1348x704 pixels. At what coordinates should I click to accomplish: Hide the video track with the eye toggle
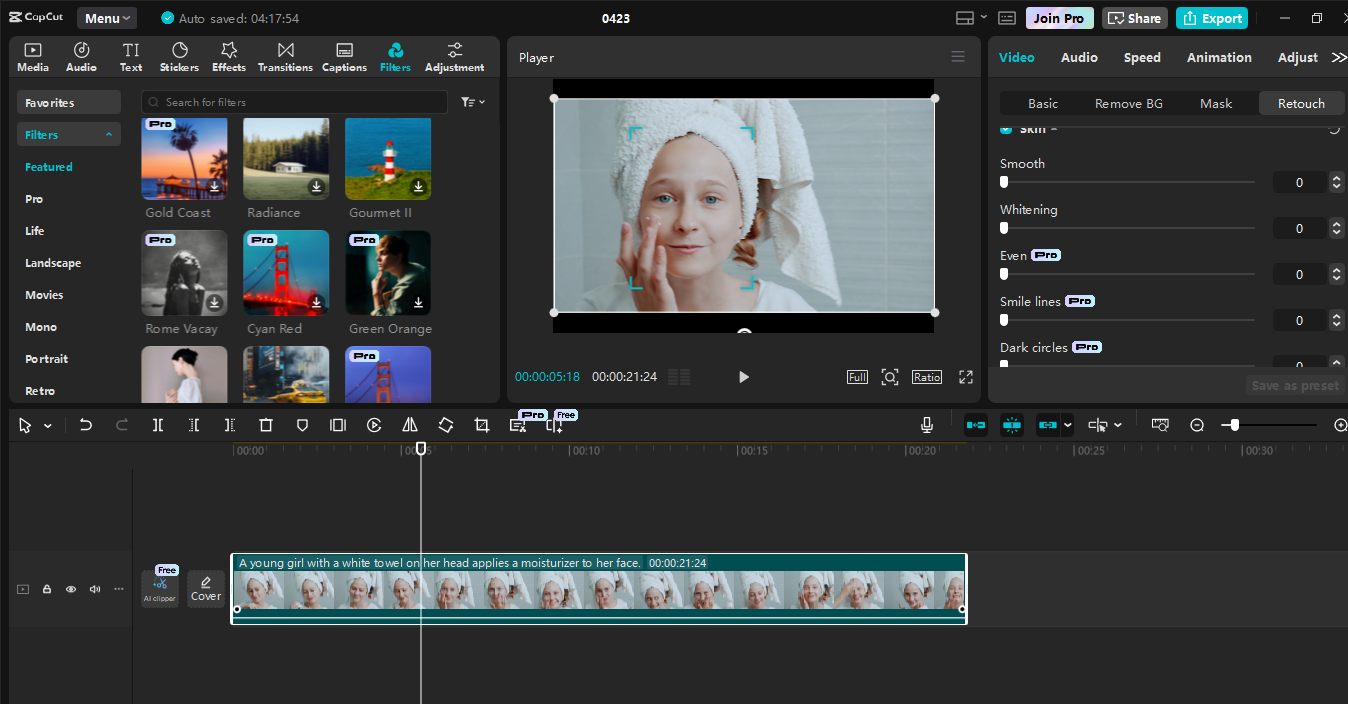(70, 589)
